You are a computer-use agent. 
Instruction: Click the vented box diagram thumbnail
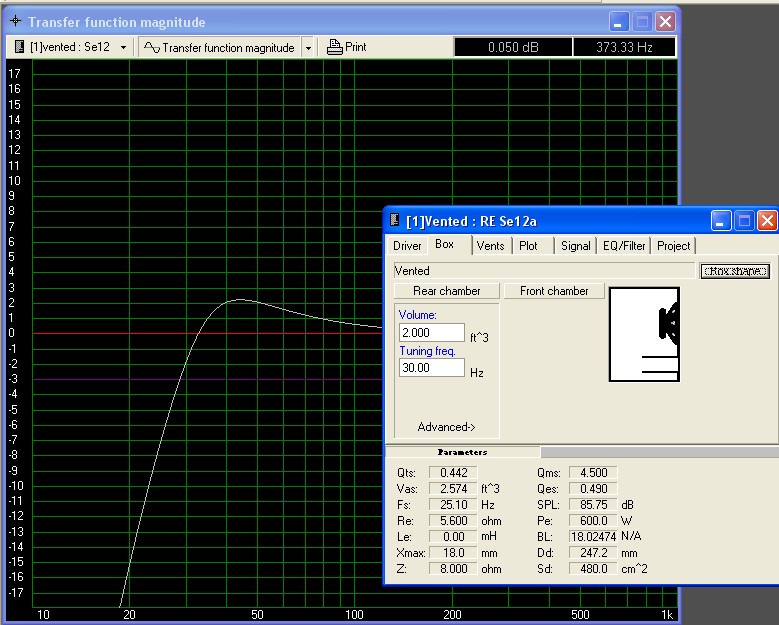644,334
